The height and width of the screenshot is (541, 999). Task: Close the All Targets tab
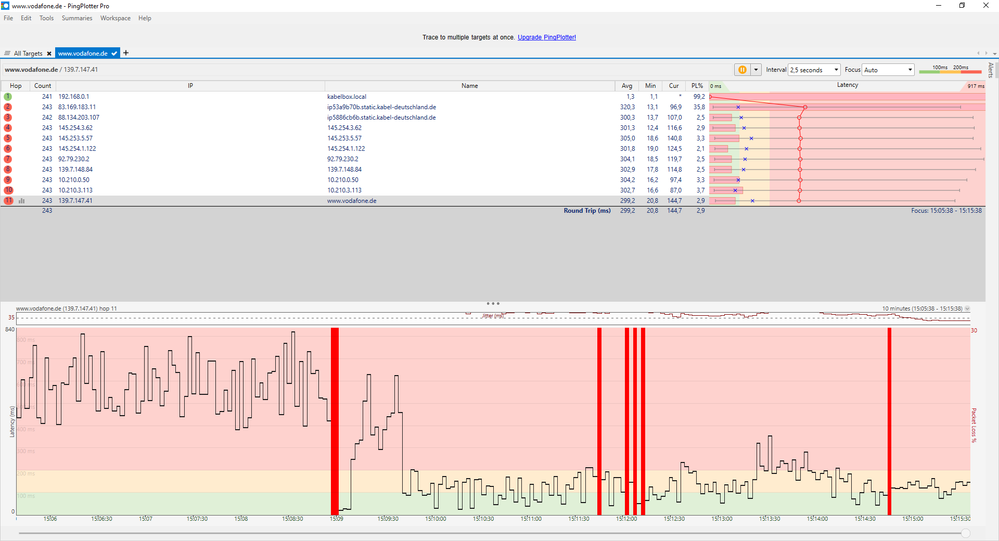point(49,54)
